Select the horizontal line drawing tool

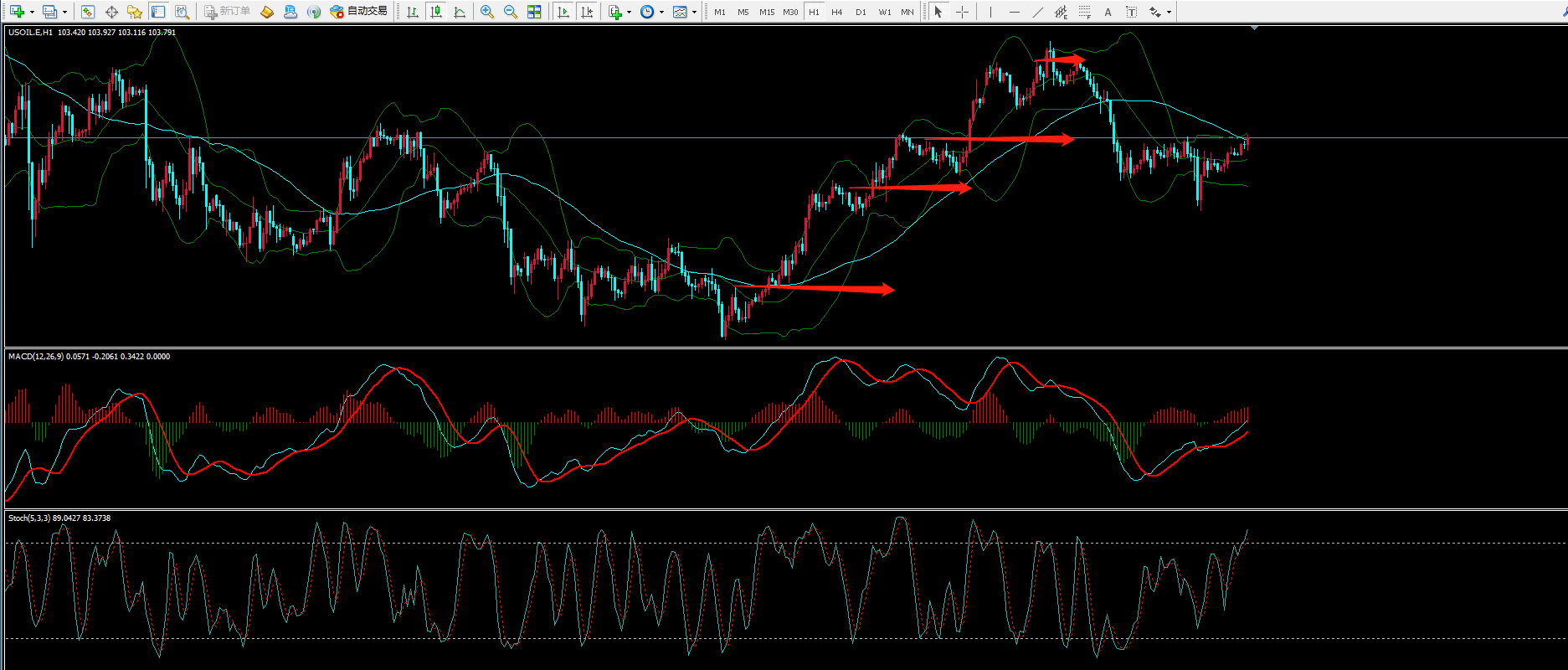tap(1015, 12)
